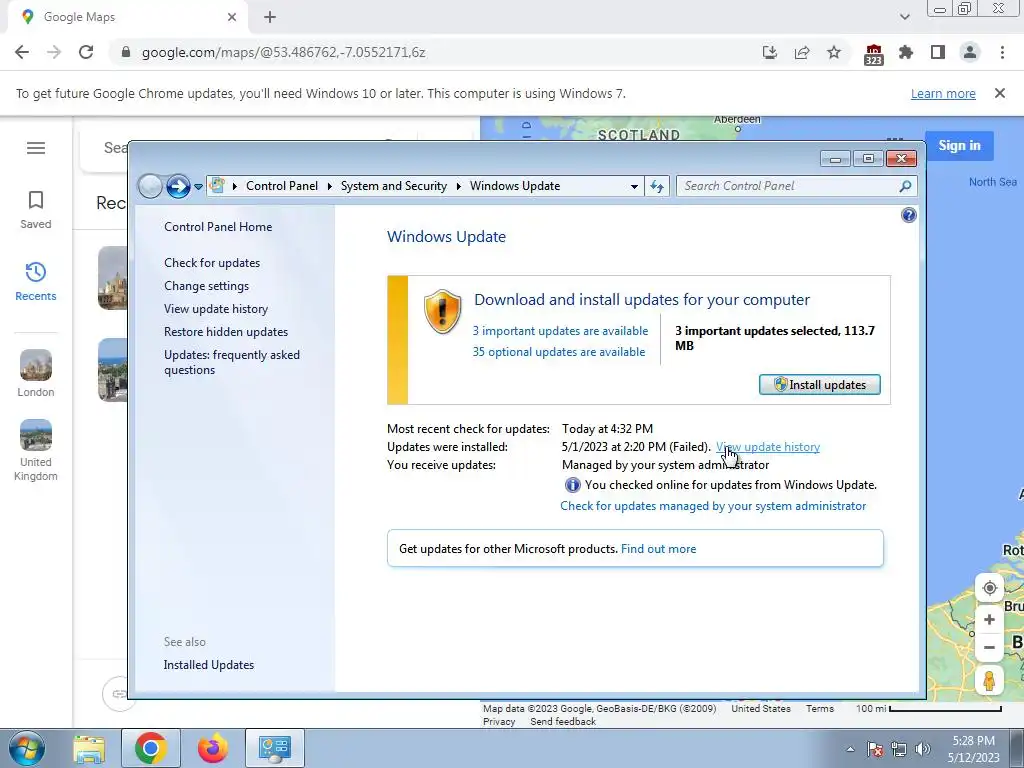The height and width of the screenshot is (768, 1024).
Task: Launch Firefox from taskbar
Action: (213, 748)
